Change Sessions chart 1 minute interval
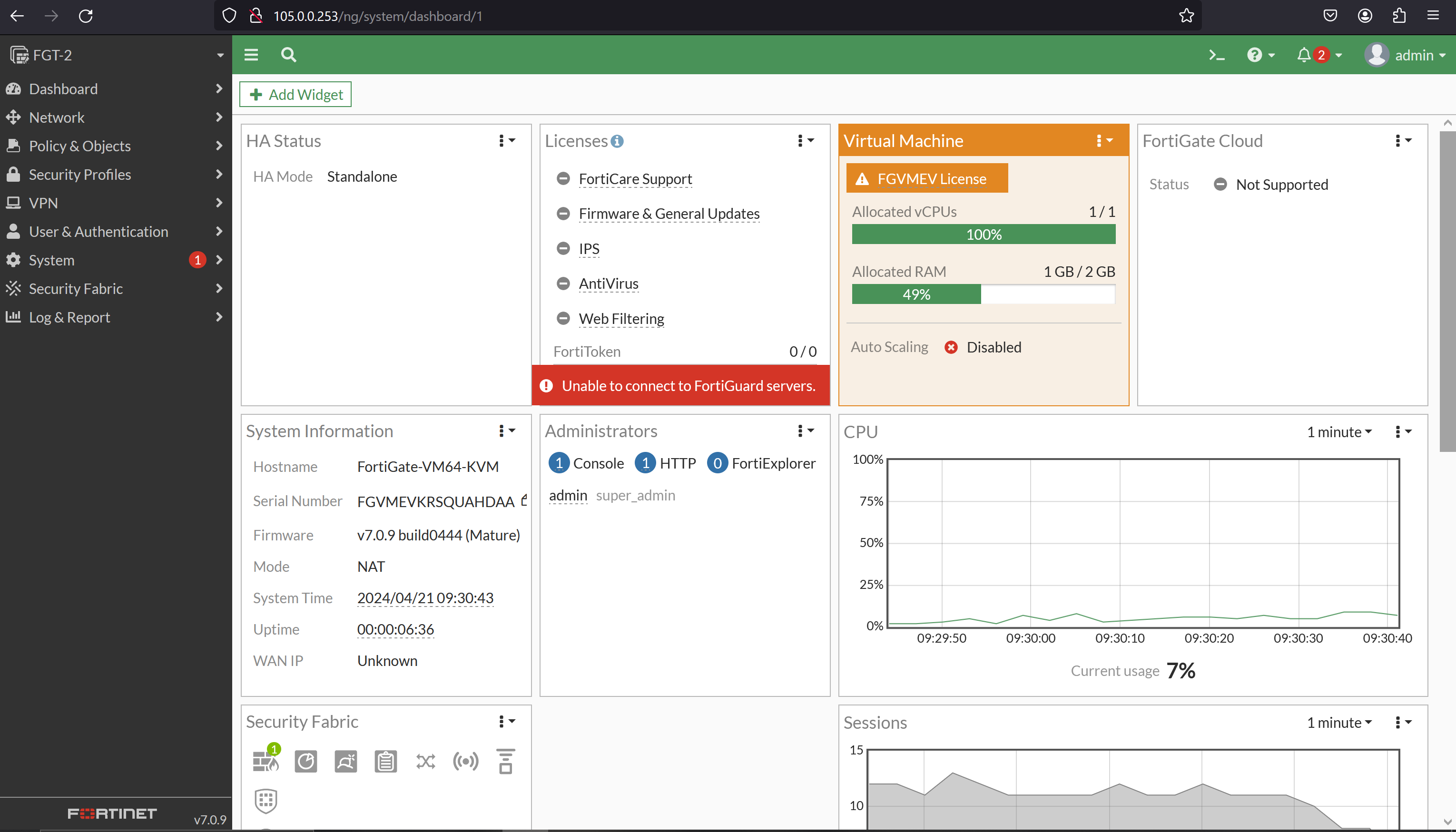1456x832 pixels. coord(1339,723)
